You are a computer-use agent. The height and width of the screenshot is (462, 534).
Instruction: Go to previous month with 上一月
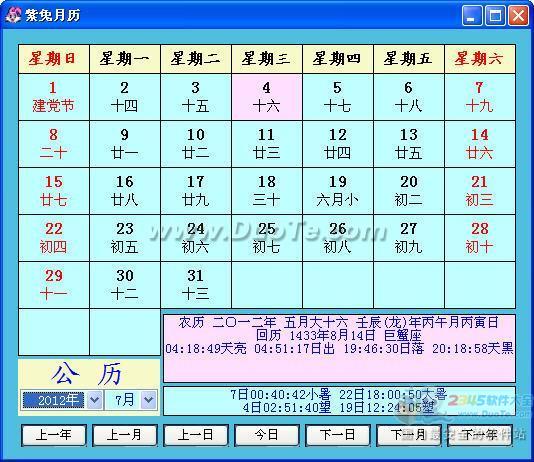coord(125,435)
